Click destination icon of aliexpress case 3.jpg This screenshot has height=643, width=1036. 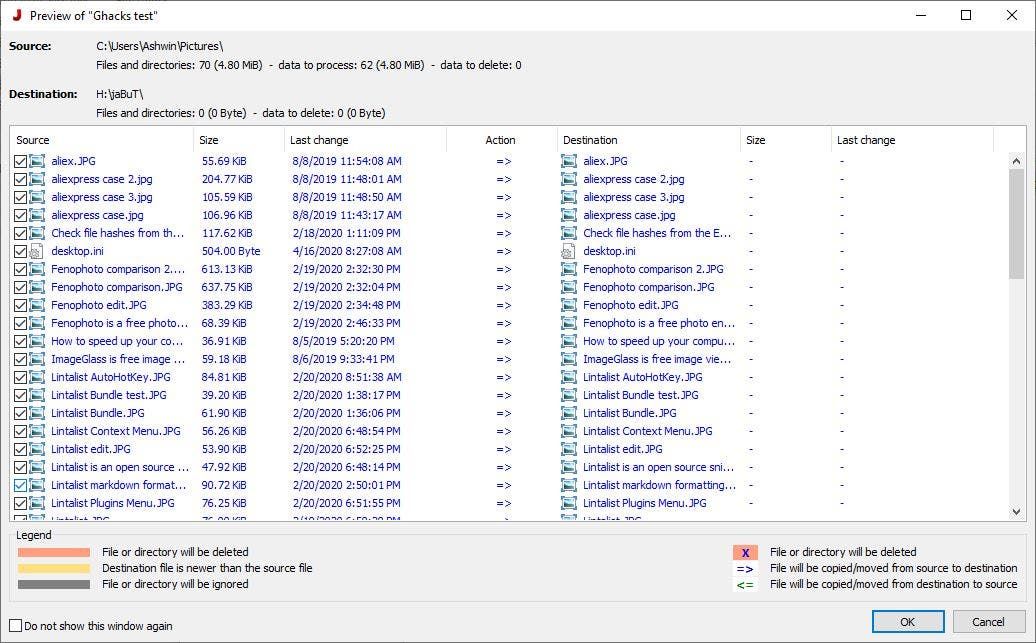(x=568, y=197)
